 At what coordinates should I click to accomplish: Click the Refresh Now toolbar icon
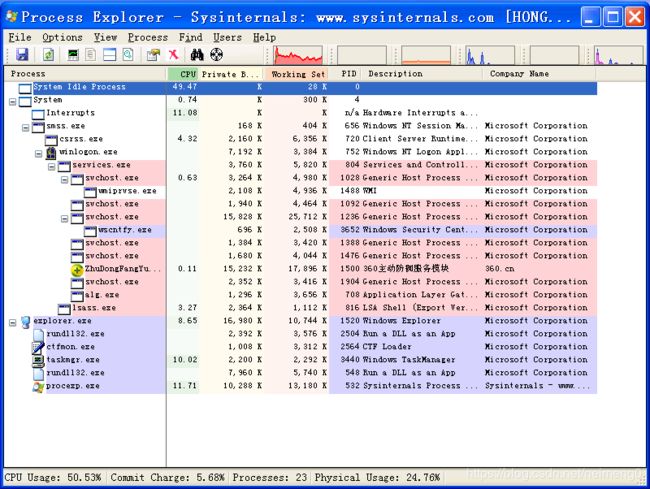coord(49,55)
